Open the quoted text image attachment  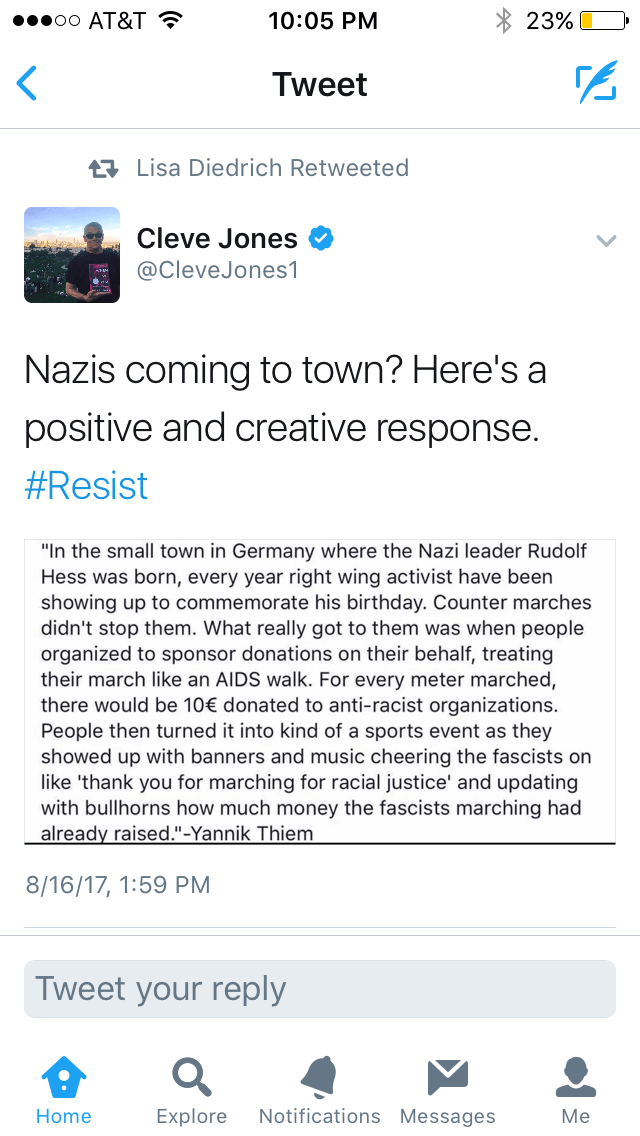coord(320,692)
